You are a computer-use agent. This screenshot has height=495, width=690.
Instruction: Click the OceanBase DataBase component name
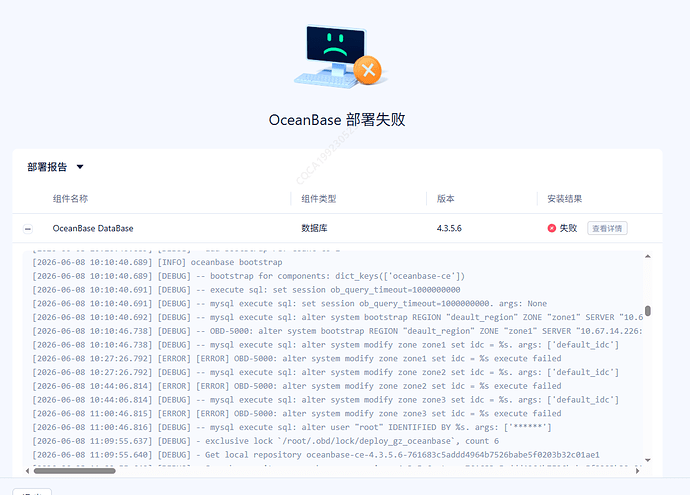(x=93, y=228)
